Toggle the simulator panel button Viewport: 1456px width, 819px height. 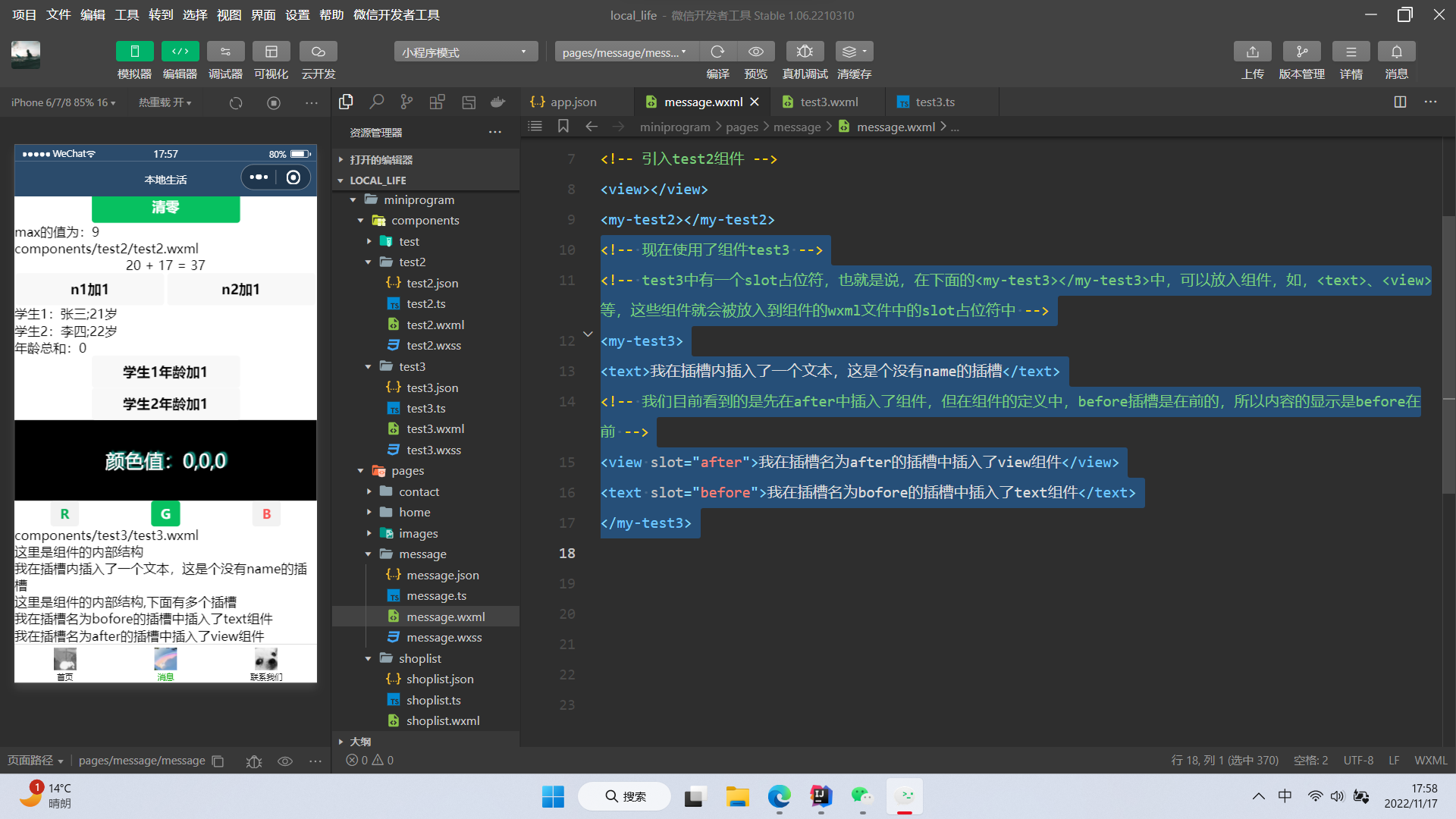(134, 52)
